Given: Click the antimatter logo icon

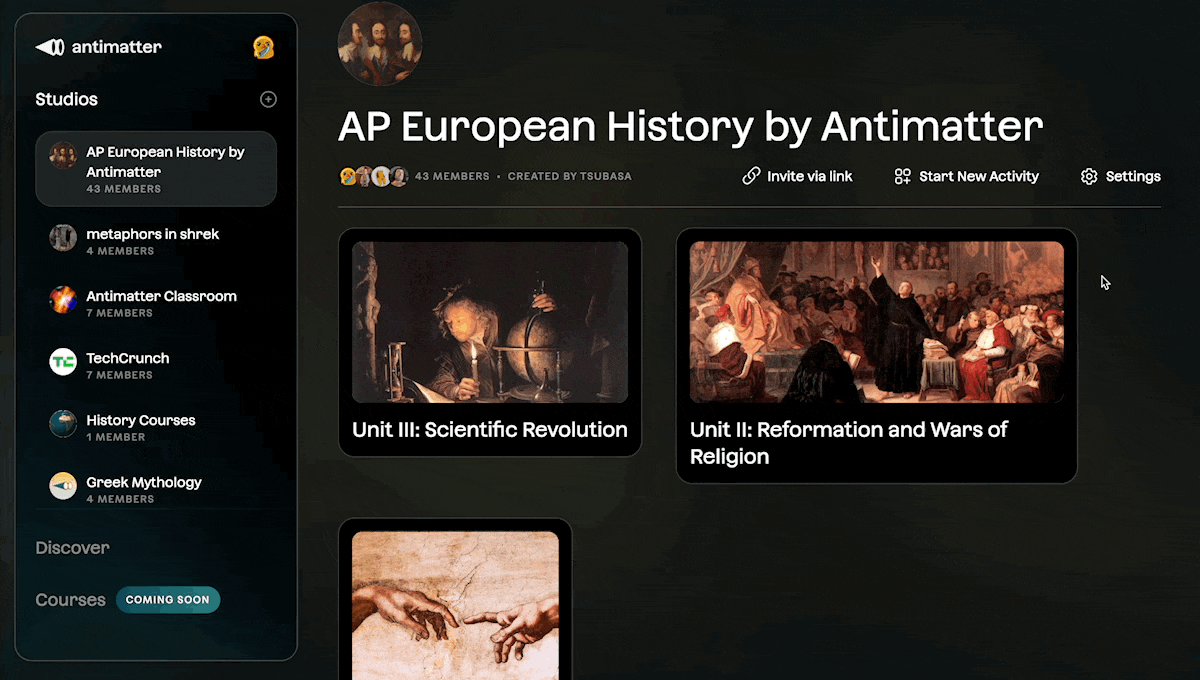Looking at the screenshot, I should click(x=50, y=47).
